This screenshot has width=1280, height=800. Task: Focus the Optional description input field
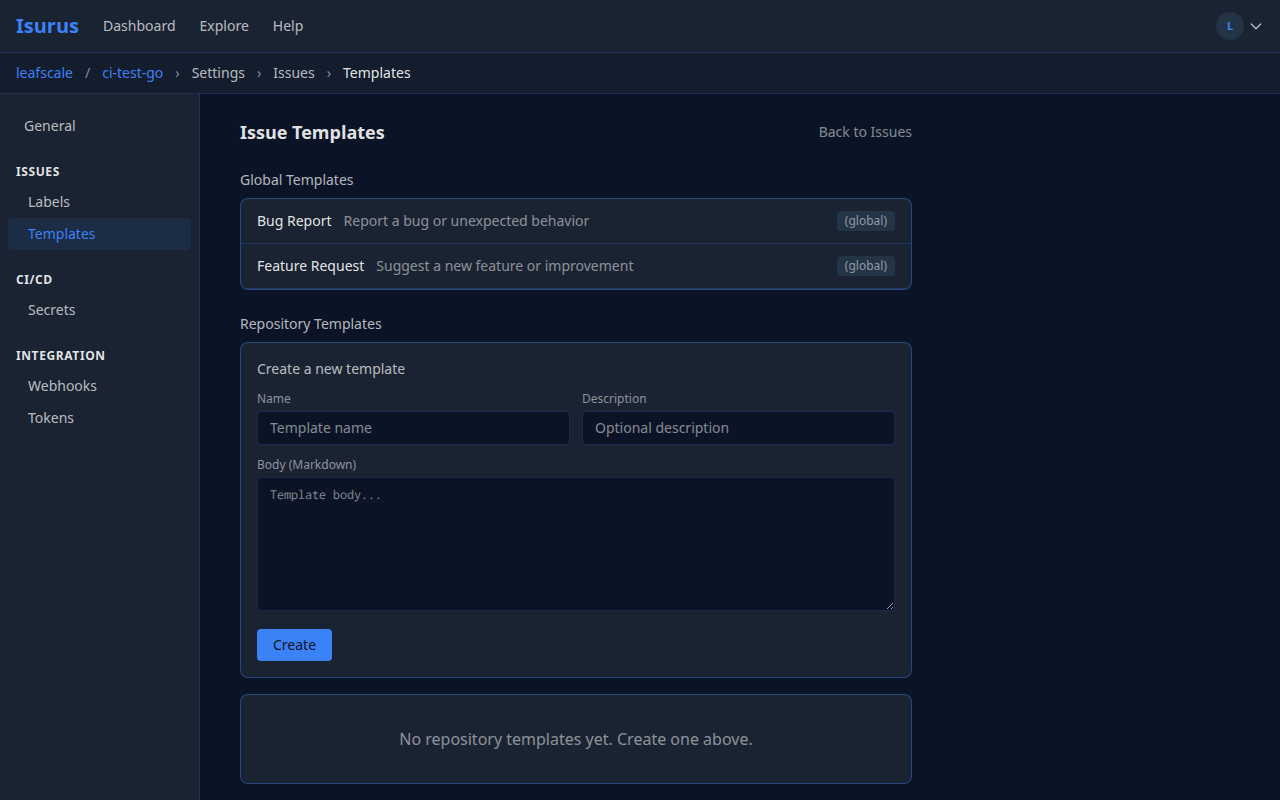tap(738, 428)
